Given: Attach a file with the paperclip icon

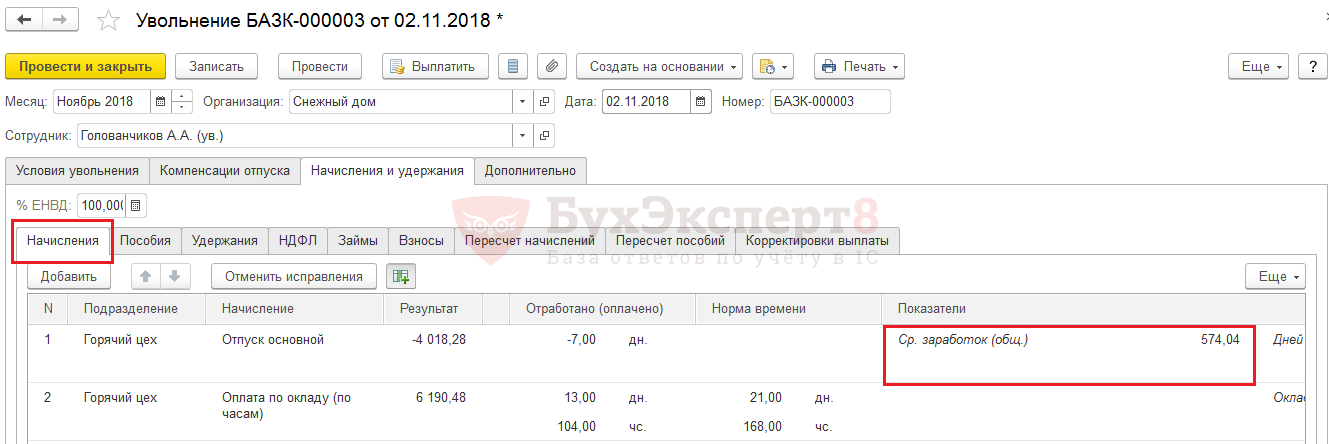Looking at the screenshot, I should coord(552,67).
